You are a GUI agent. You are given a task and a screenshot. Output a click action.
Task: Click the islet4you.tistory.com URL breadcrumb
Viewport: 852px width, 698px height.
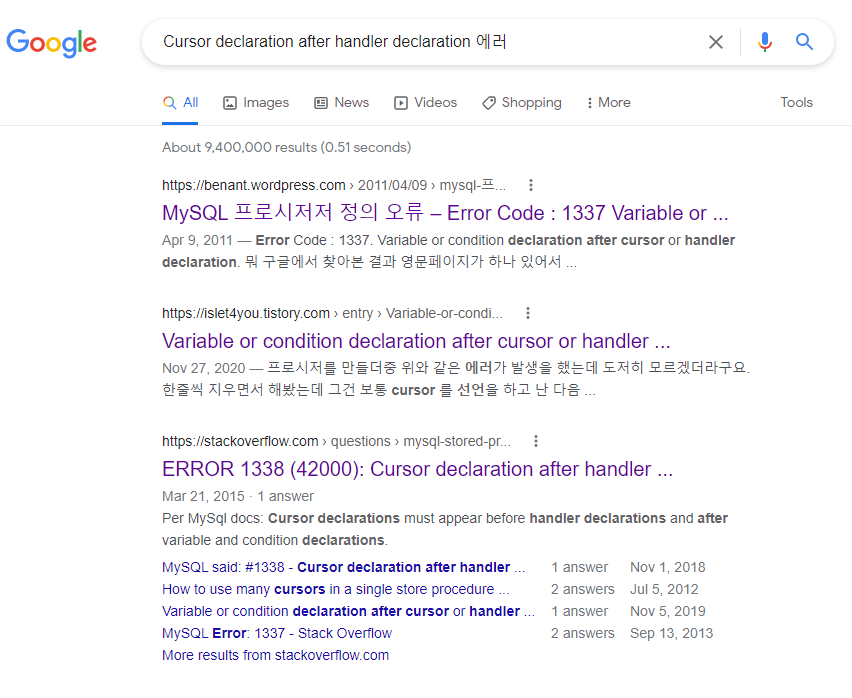click(x=332, y=313)
